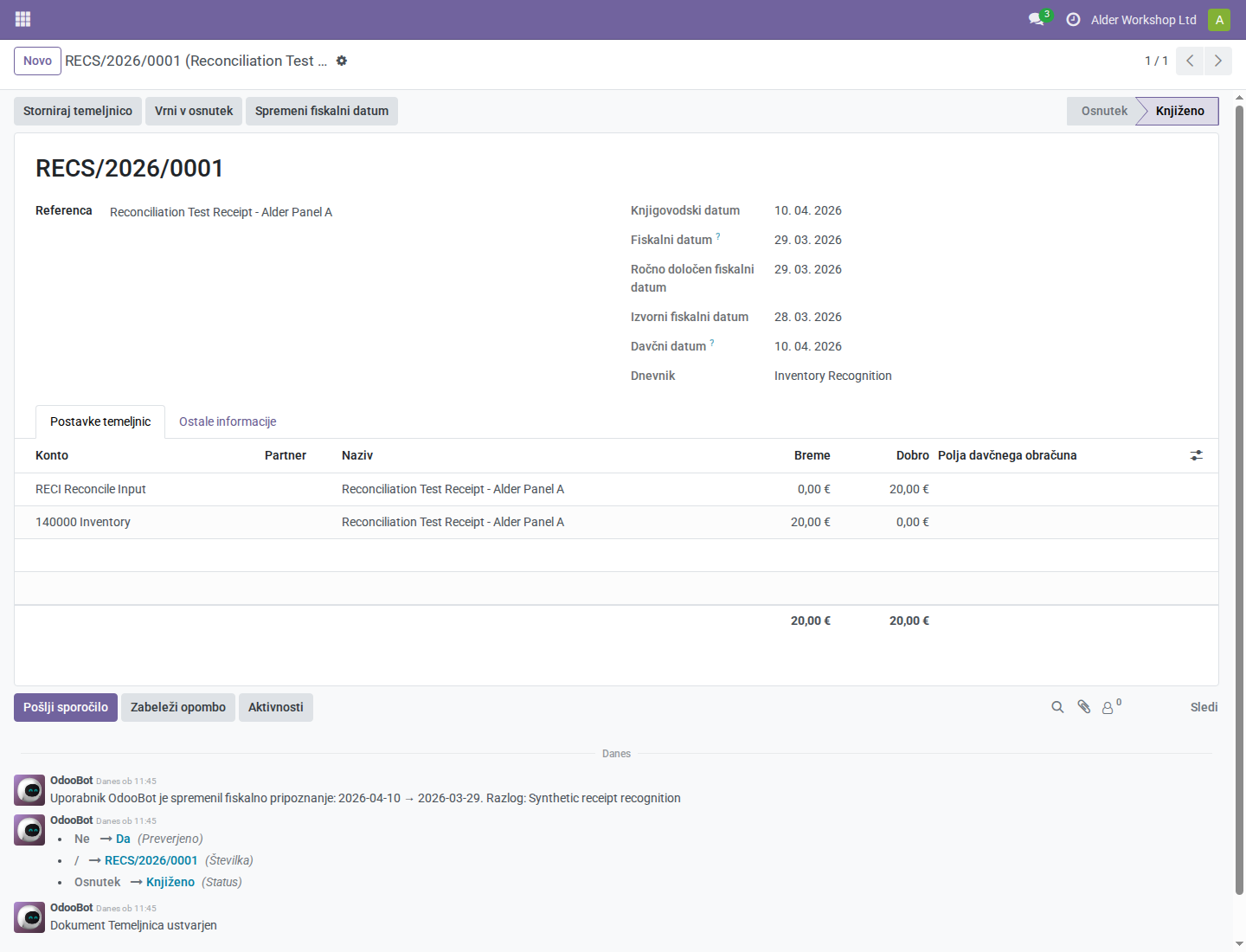Click the RECS/2026/0001 link in chatter log
Screen dimensions: 1246x952
point(151,860)
